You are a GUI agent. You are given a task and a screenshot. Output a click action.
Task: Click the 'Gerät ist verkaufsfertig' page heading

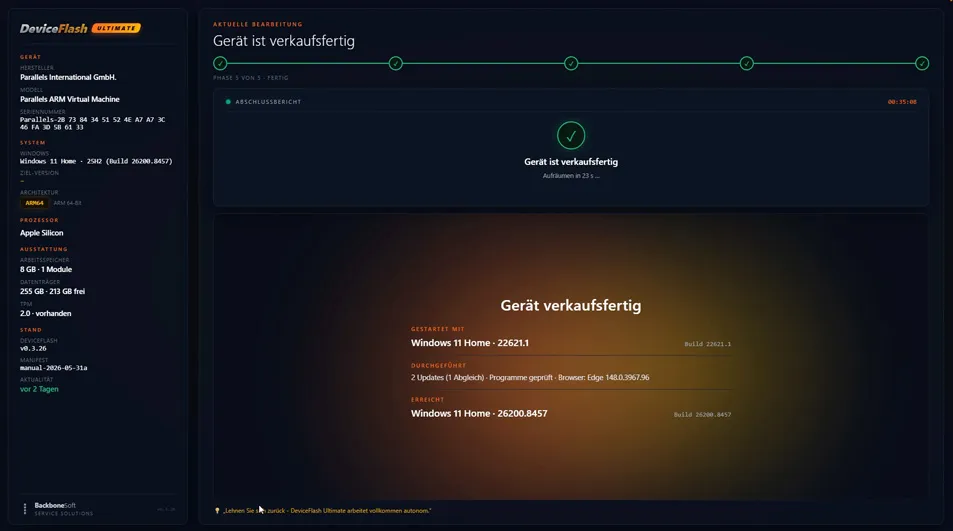284,41
